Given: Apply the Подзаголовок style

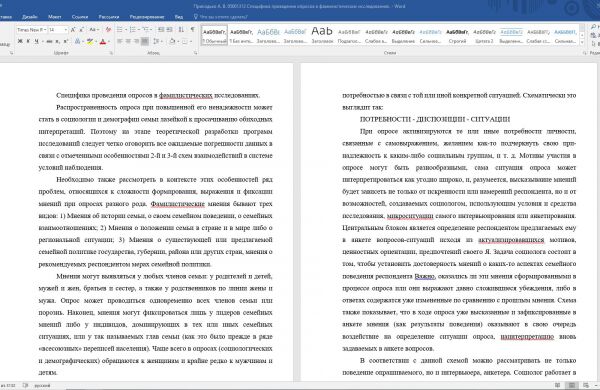Looking at the screenshot, I should click(349, 35).
